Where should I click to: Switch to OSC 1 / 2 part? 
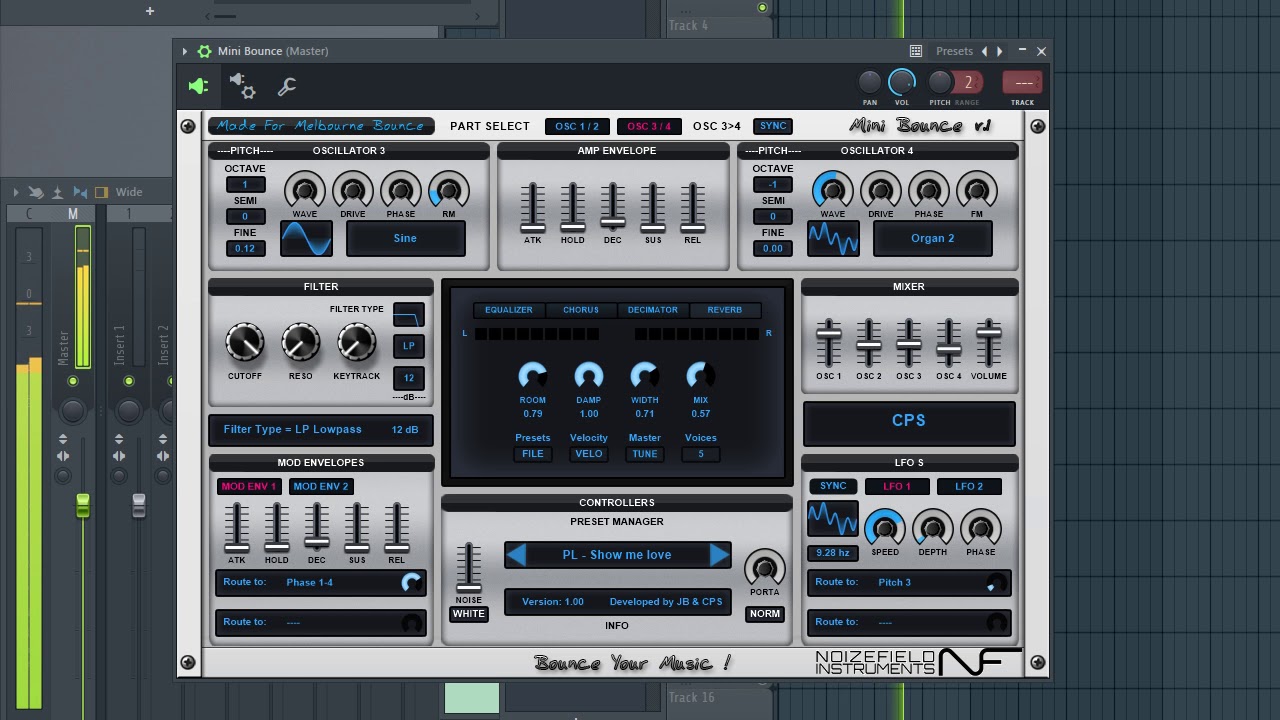577,126
